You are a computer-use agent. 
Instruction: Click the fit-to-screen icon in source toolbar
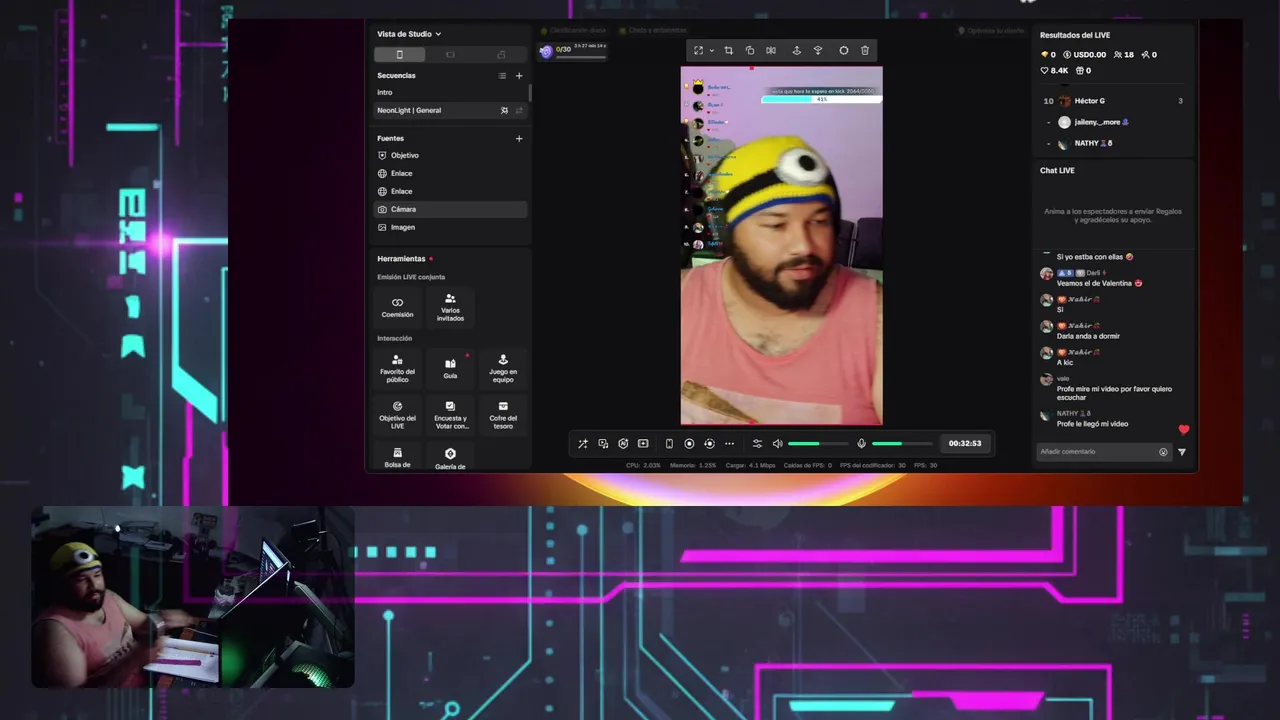[698, 50]
